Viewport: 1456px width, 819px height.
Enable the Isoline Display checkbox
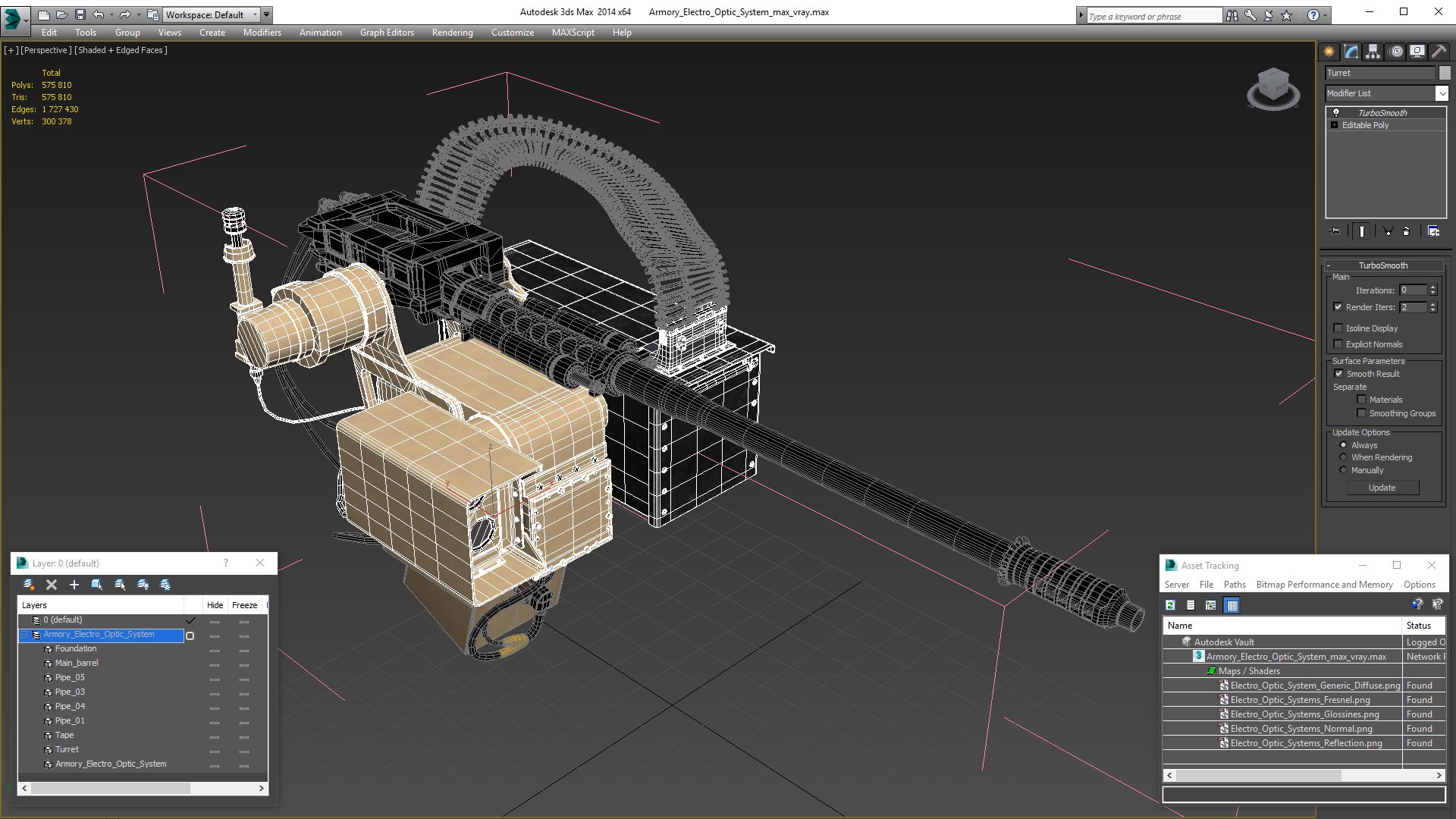1338,328
